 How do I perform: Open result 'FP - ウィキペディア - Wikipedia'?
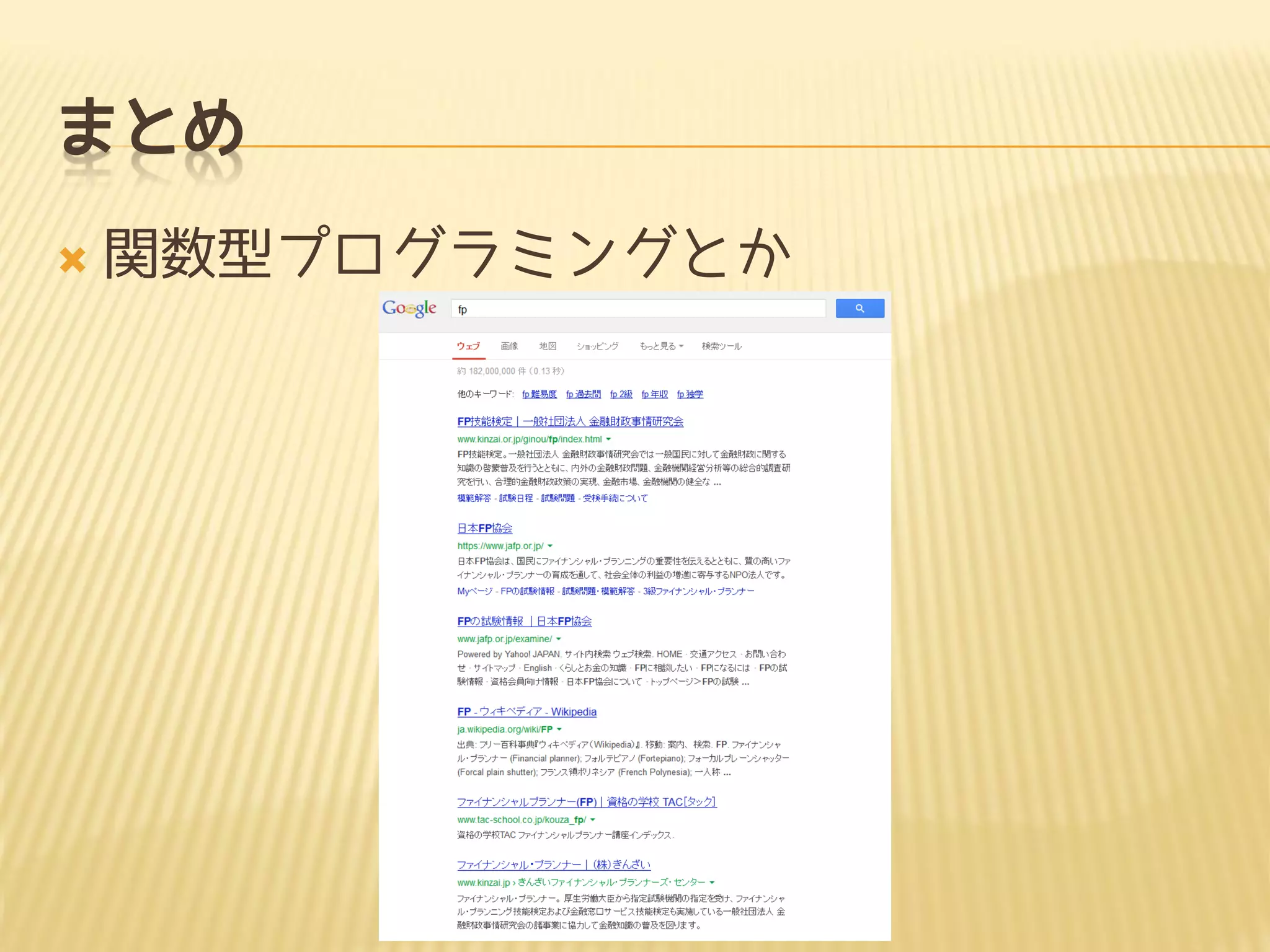pyautogui.click(x=527, y=712)
